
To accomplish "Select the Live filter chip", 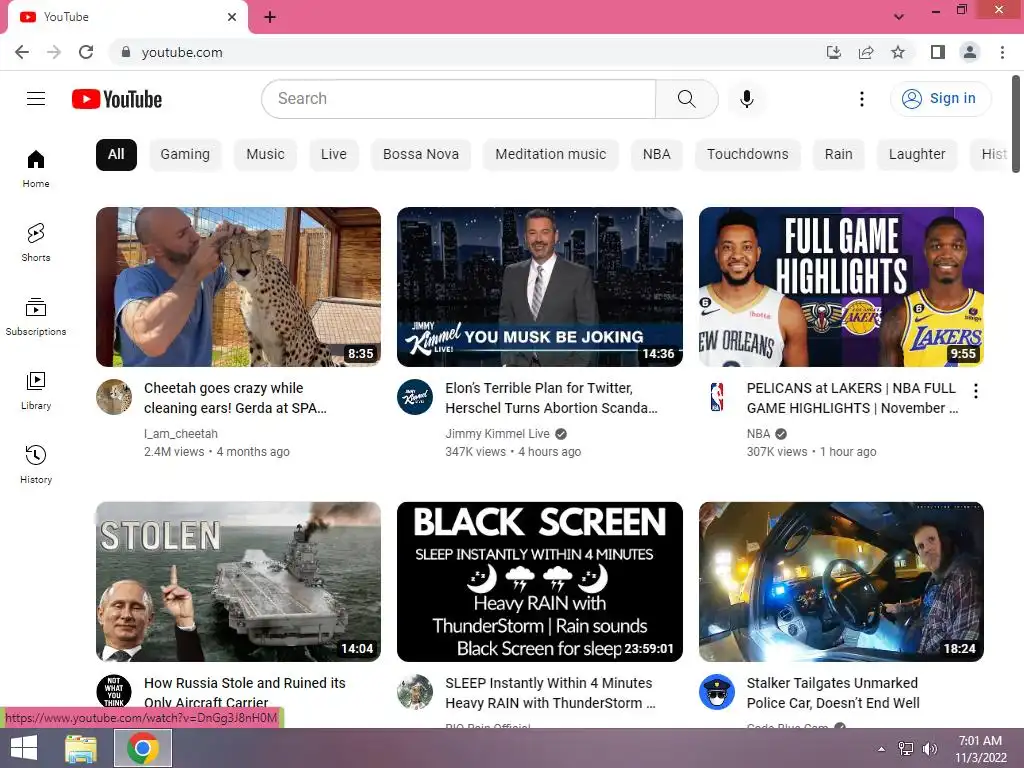I will click(x=334, y=155).
